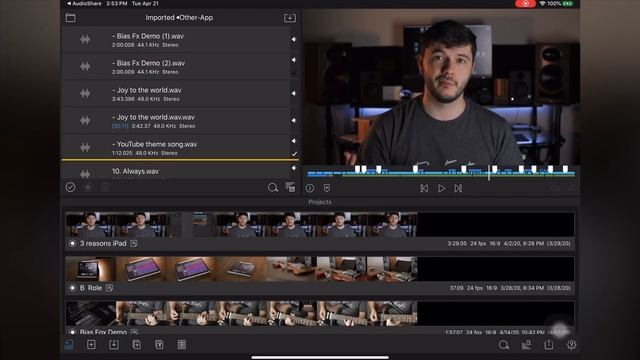
Task: Choose the 10. Always.wav file name
Action: click(x=135, y=171)
